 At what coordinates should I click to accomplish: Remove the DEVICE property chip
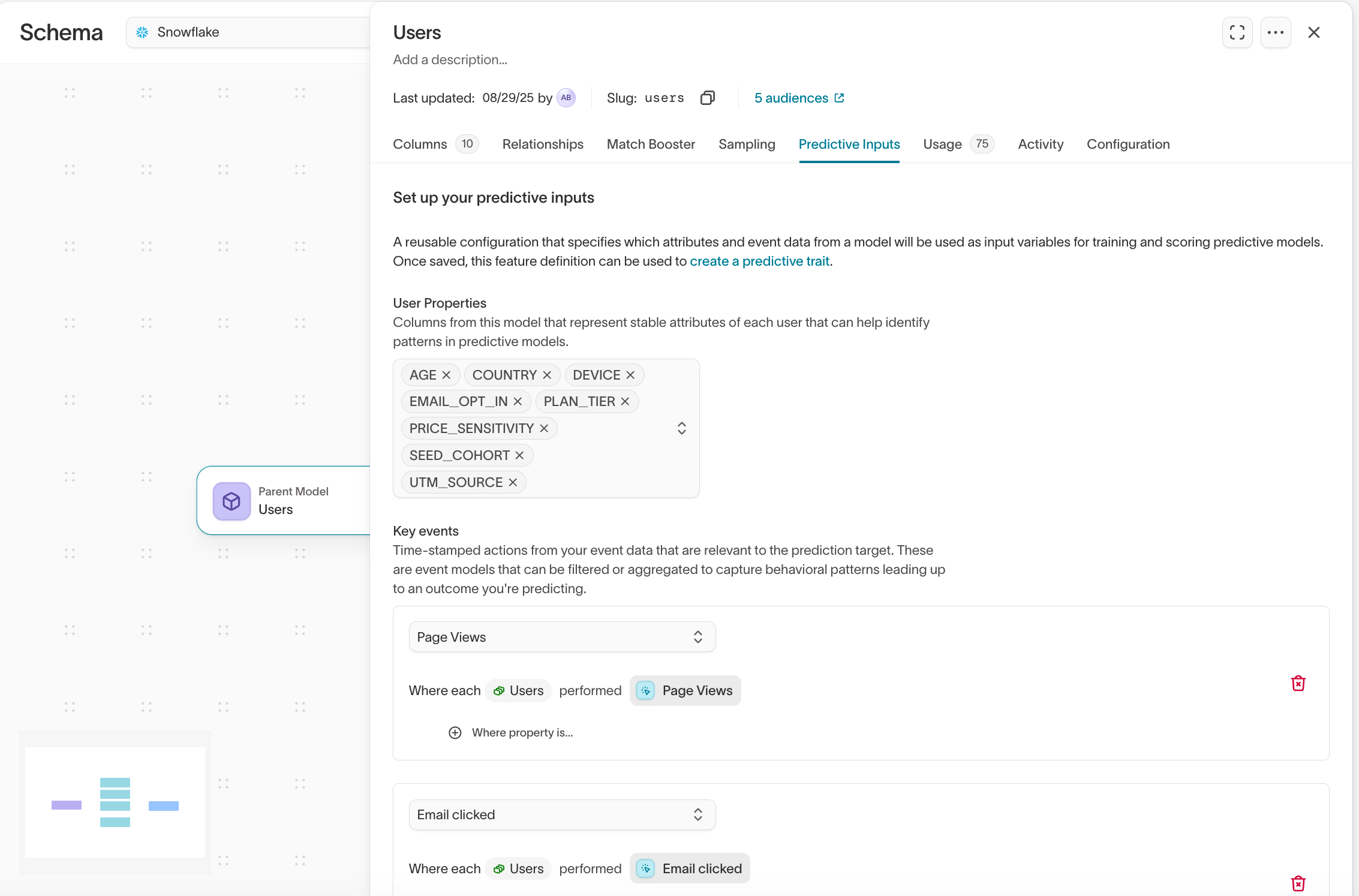(x=630, y=375)
